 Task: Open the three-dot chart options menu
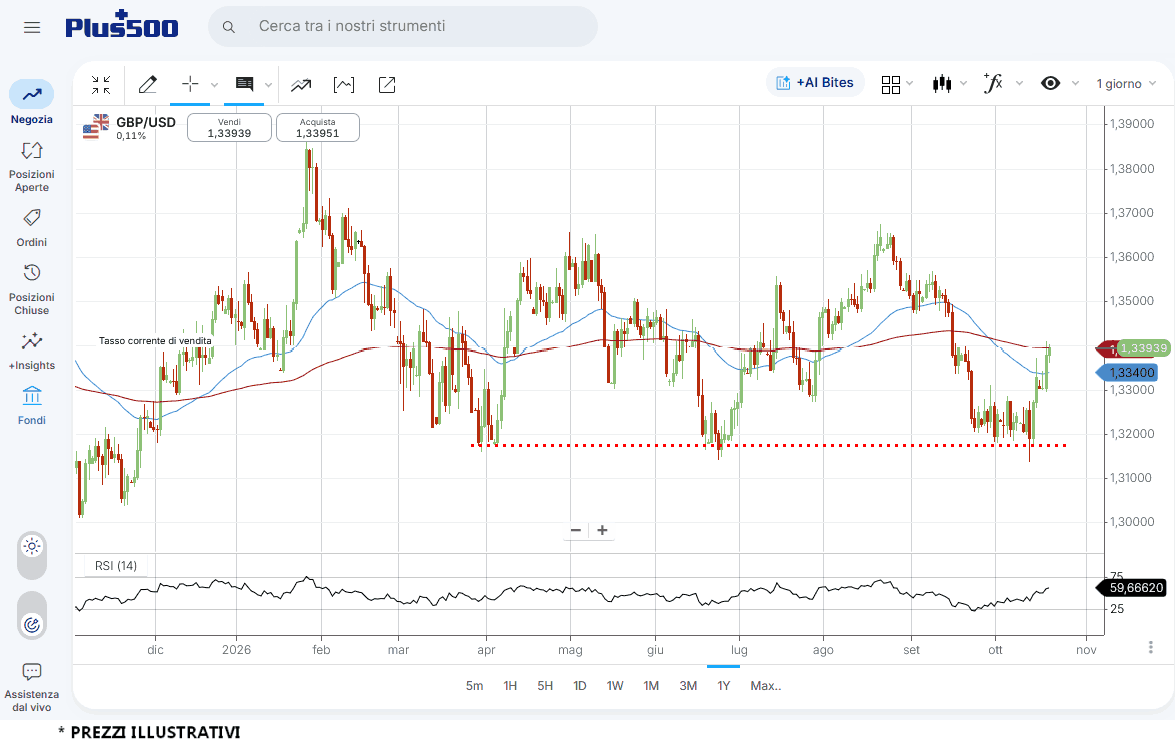1150,647
